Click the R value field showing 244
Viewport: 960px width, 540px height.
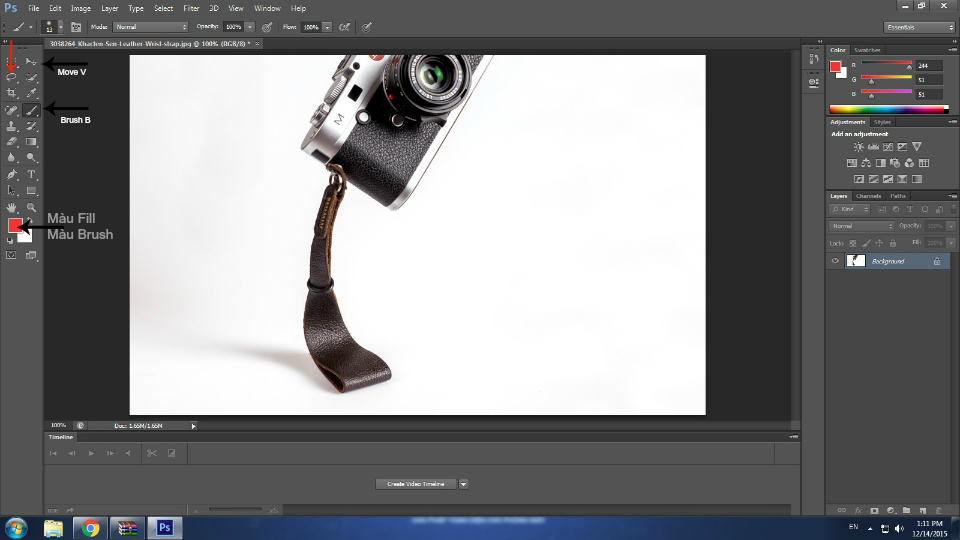tap(929, 66)
